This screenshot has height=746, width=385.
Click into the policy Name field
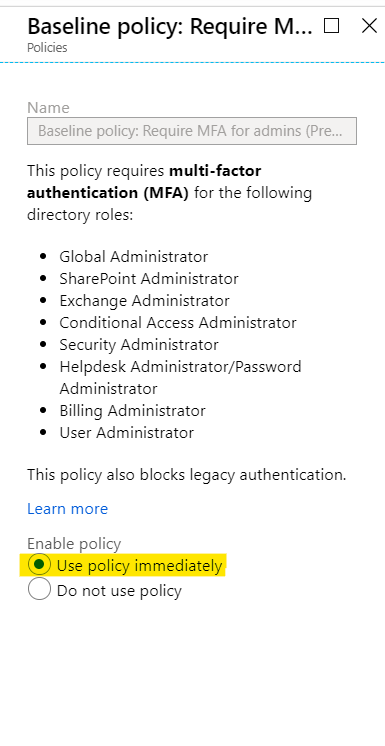coord(192,131)
